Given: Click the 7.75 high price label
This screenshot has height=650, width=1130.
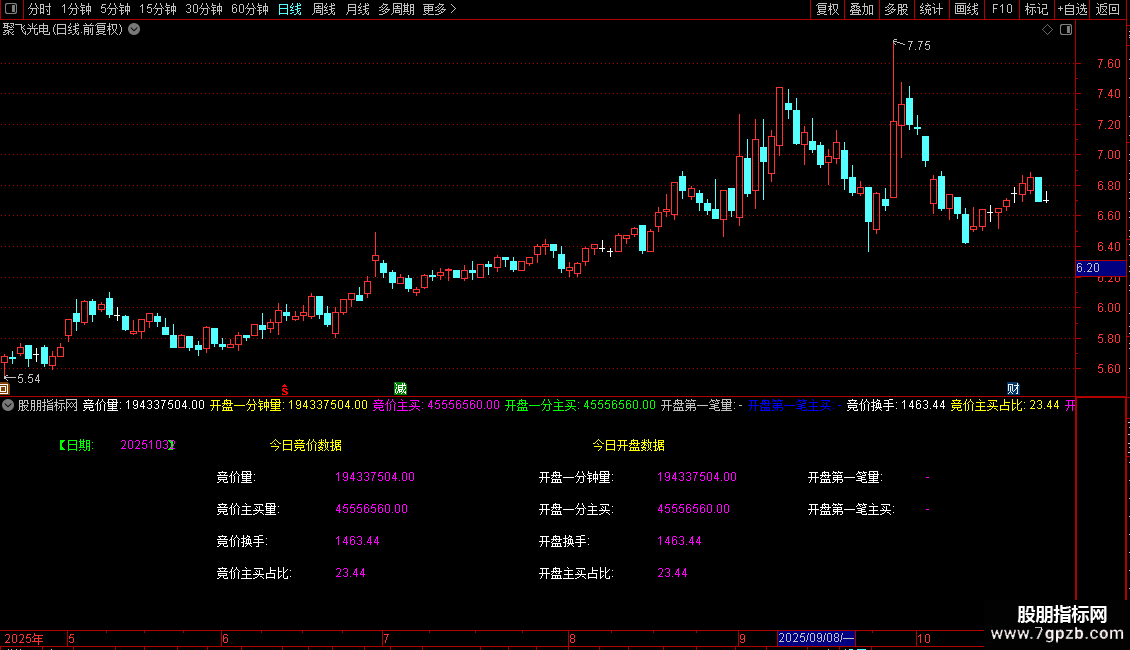Looking at the screenshot, I should [x=919, y=46].
